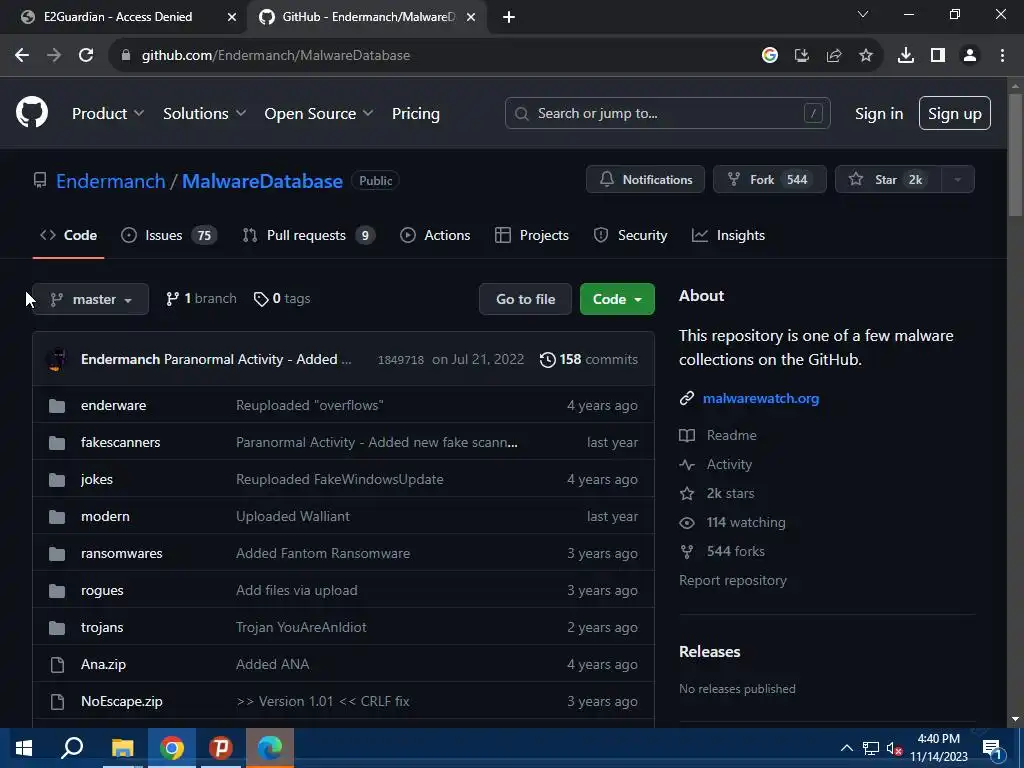Viewport: 1024px width, 768px height.
Task: Open Chrome three-dot menu
Action: pyautogui.click(x=1002, y=55)
